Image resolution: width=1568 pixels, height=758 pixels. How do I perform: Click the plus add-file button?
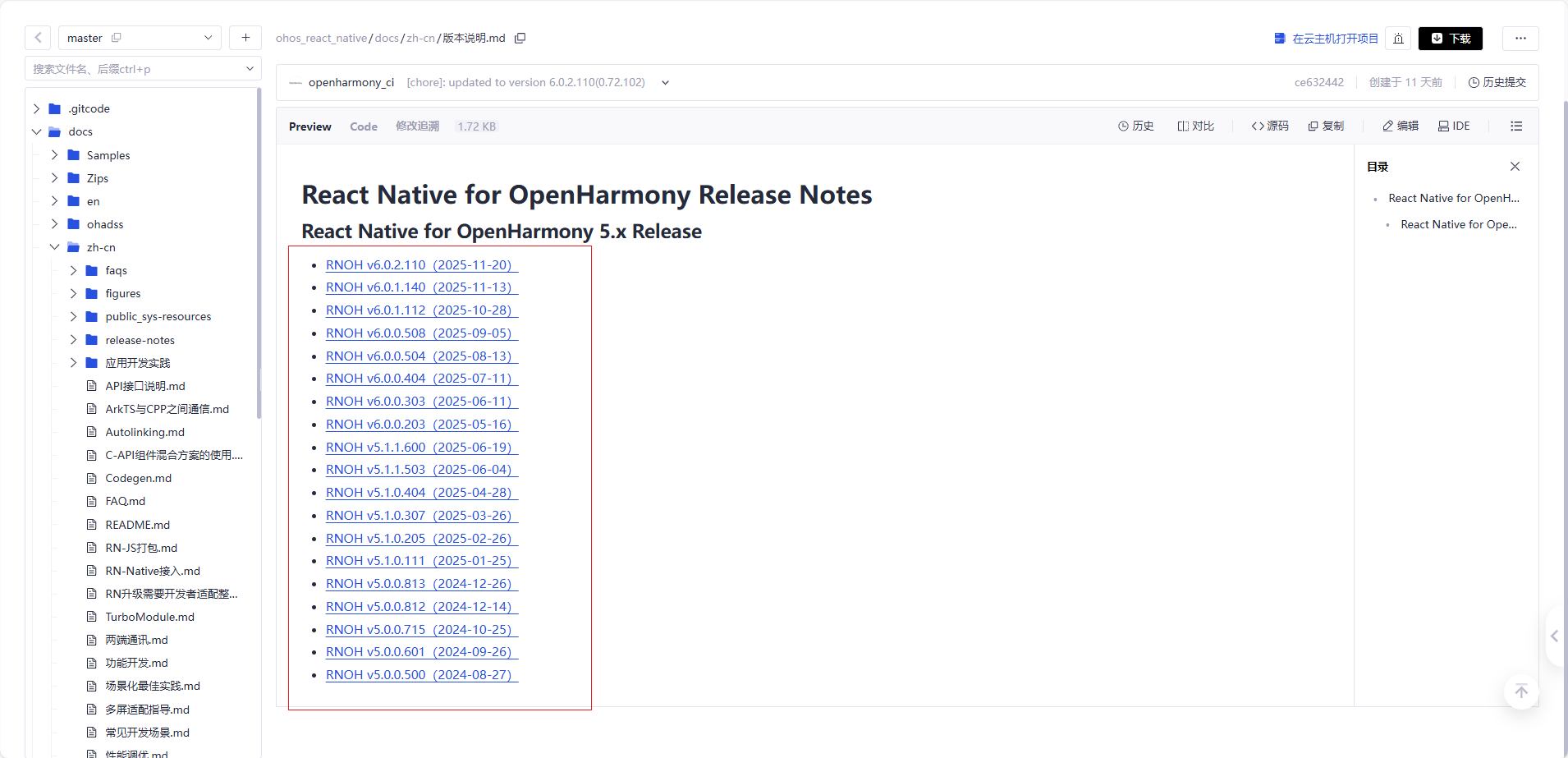pyautogui.click(x=245, y=38)
